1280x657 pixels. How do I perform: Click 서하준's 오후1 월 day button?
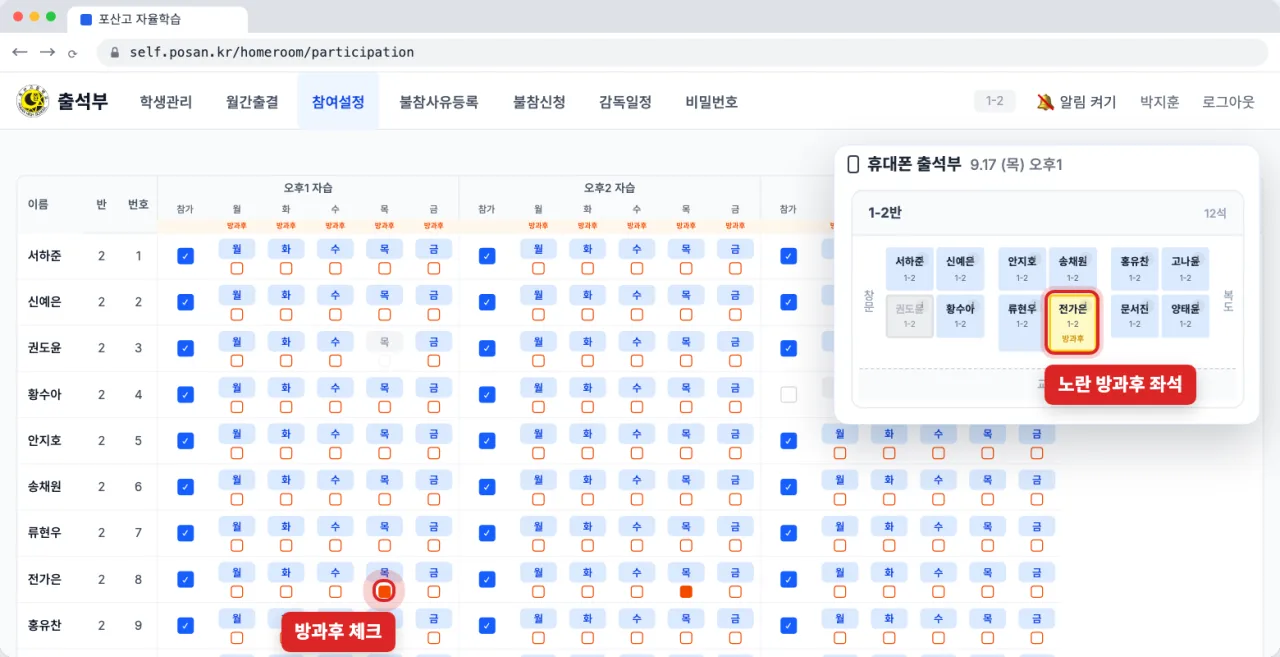tap(237, 249)
